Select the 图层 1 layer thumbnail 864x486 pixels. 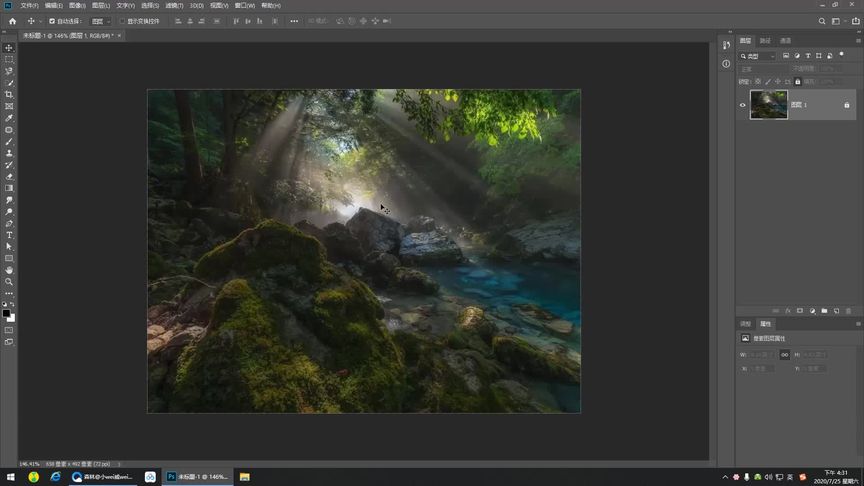click(769, 105)
